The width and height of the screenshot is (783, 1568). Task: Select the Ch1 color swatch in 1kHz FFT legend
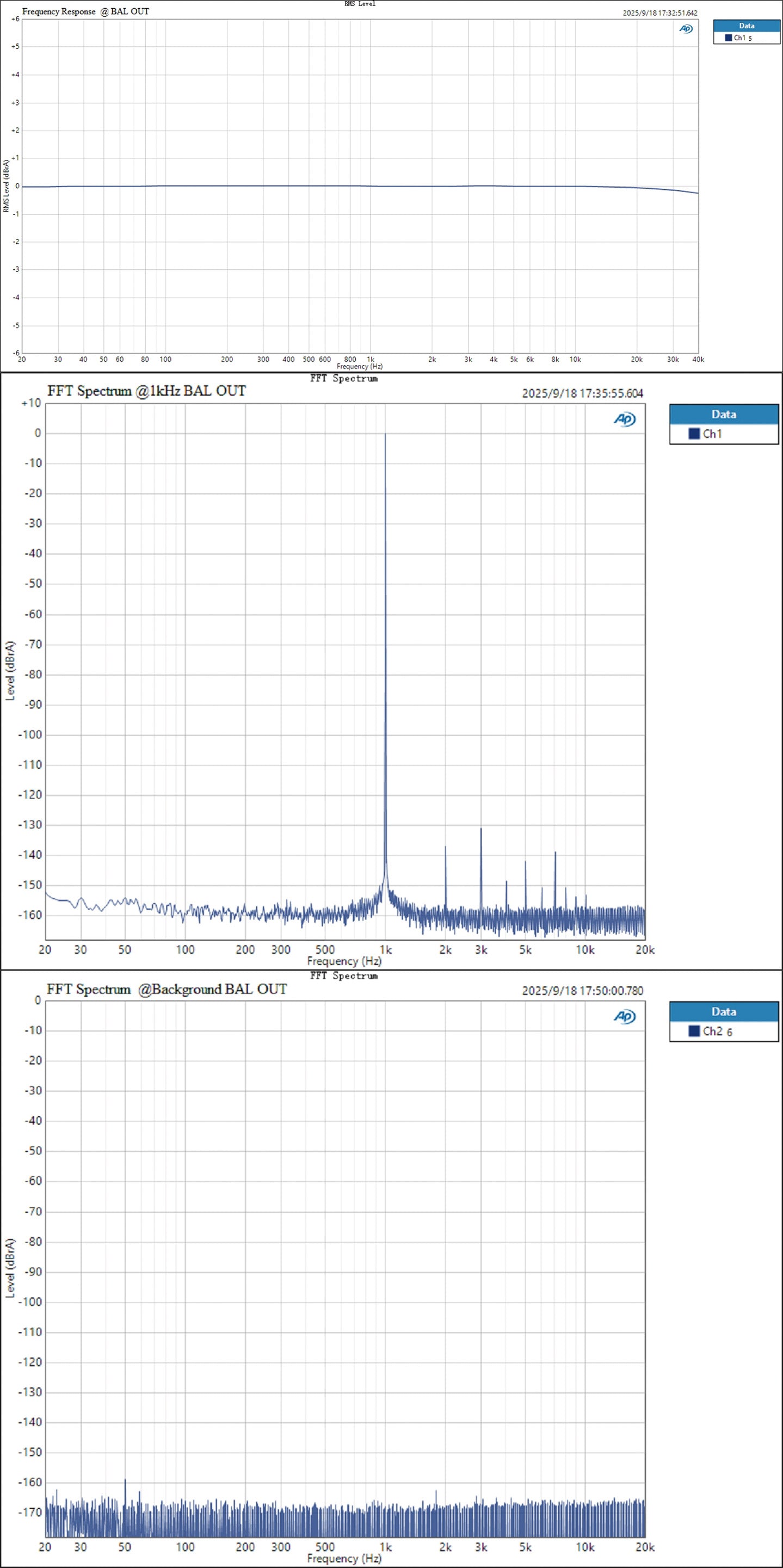pyautogui.click(x=694, y=434)
